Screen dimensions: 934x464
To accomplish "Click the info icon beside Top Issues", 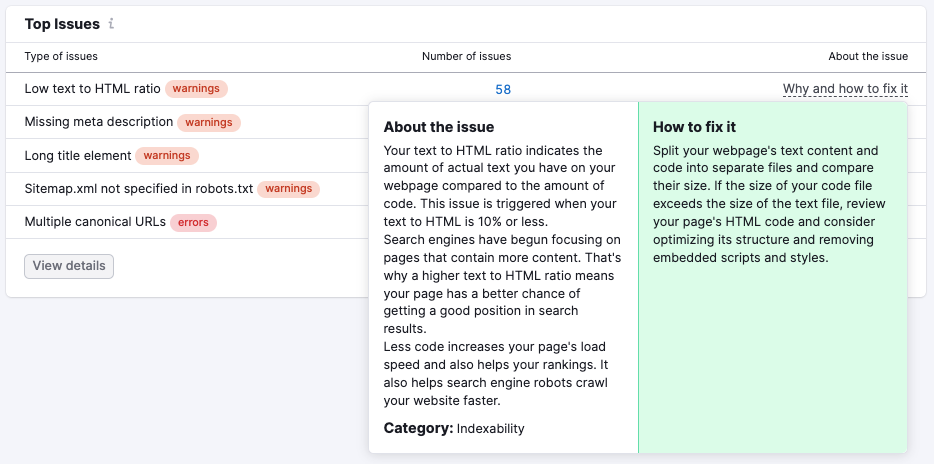I will pyautogui.click(x=111, y=24).
